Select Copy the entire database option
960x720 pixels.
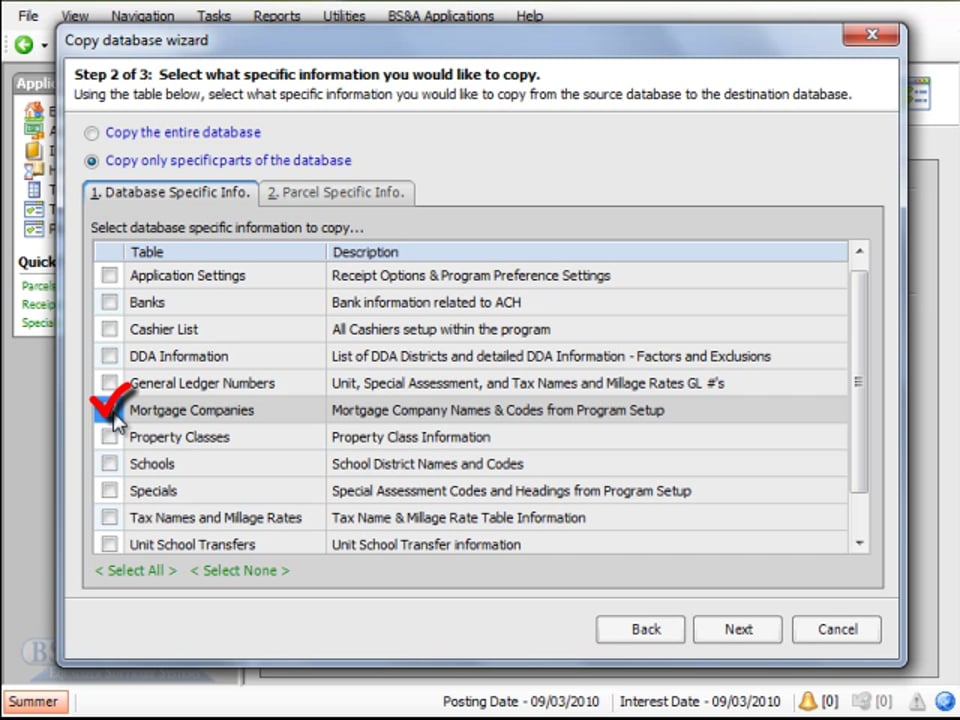point(91,133)
